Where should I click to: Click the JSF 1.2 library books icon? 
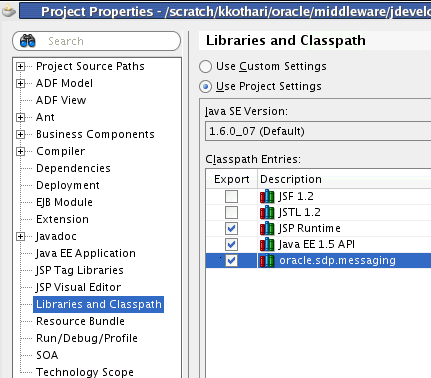(267, 196)
